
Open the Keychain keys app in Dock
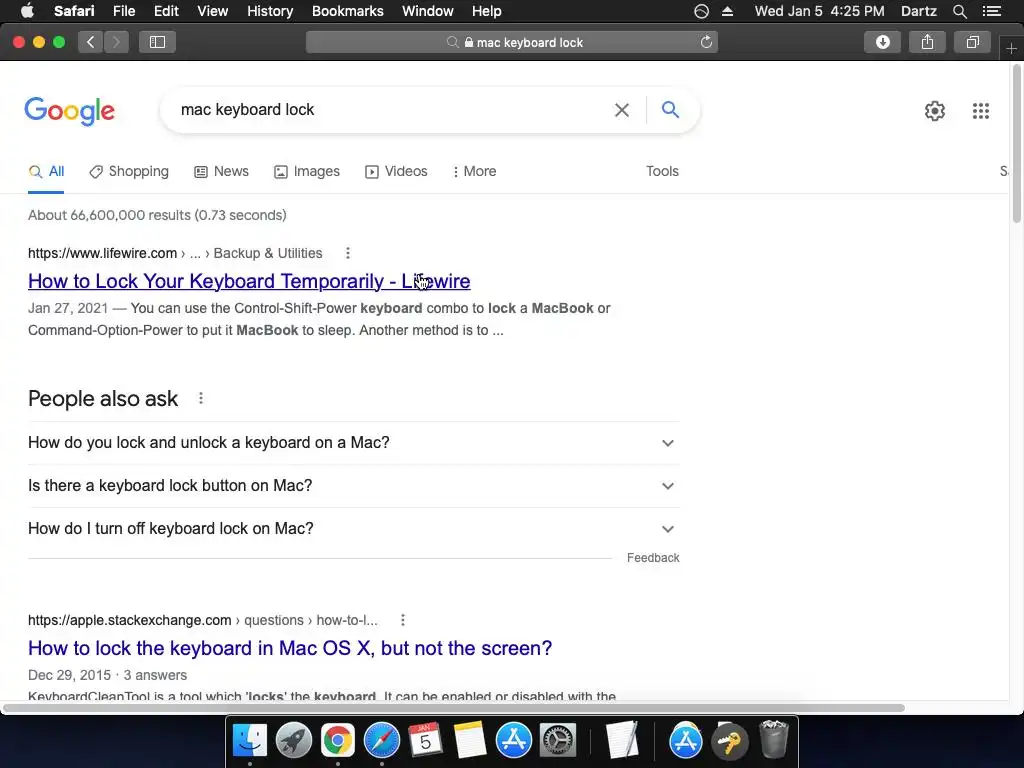[729, 741]
